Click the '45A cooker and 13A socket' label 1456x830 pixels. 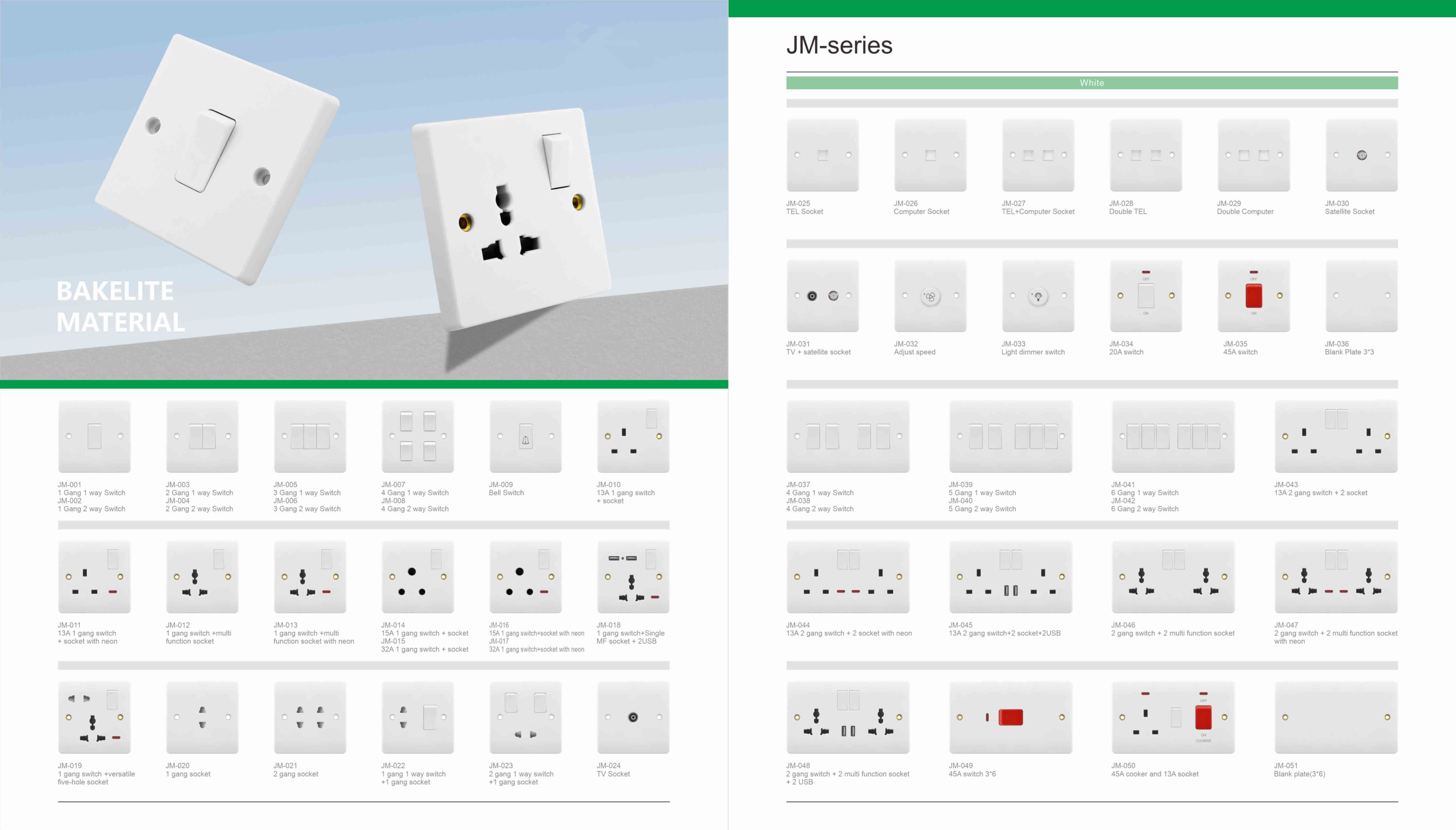pyautogui.click(x=1154, y=774)
